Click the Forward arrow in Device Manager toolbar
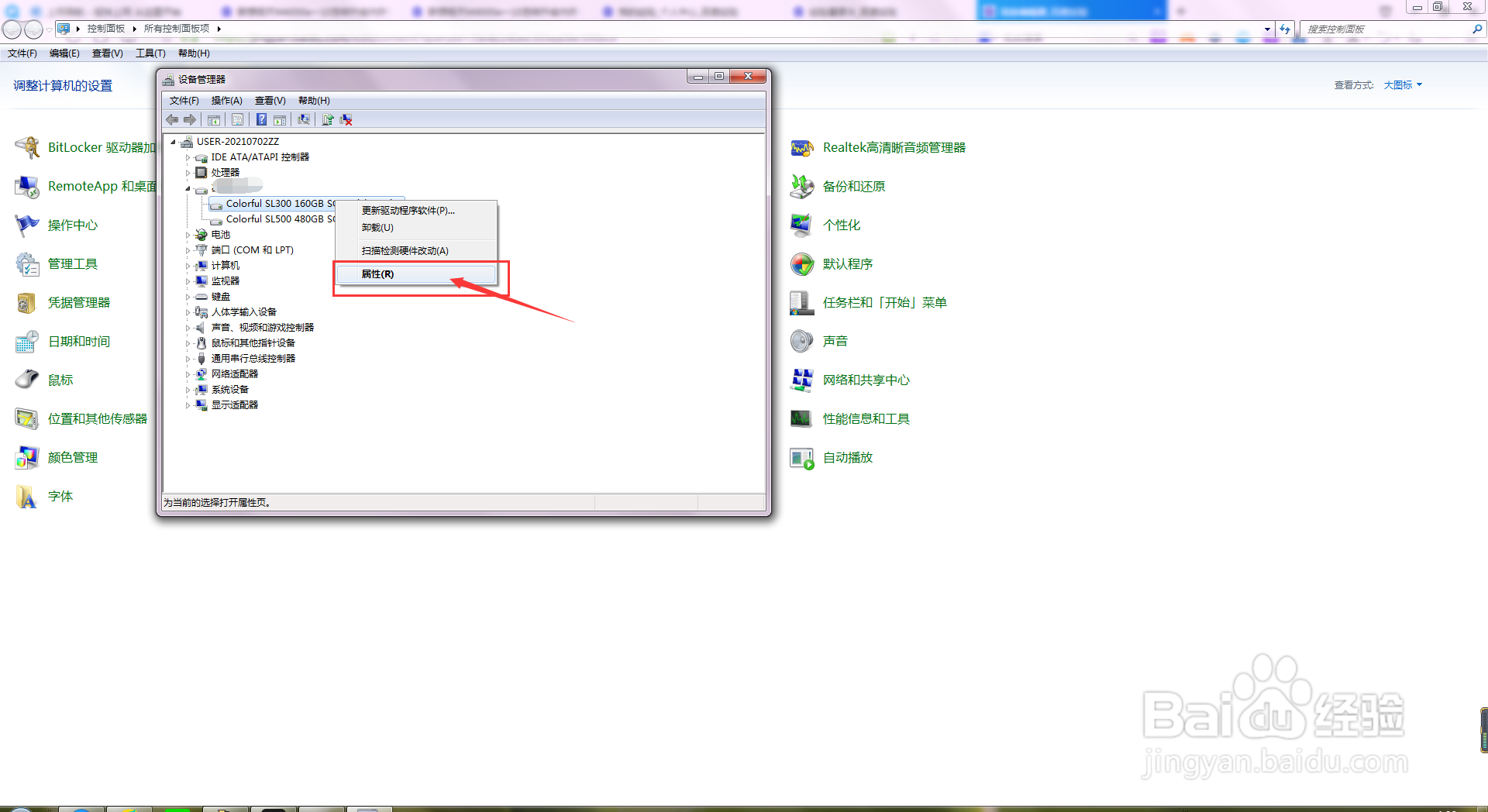 coord(190,119)
